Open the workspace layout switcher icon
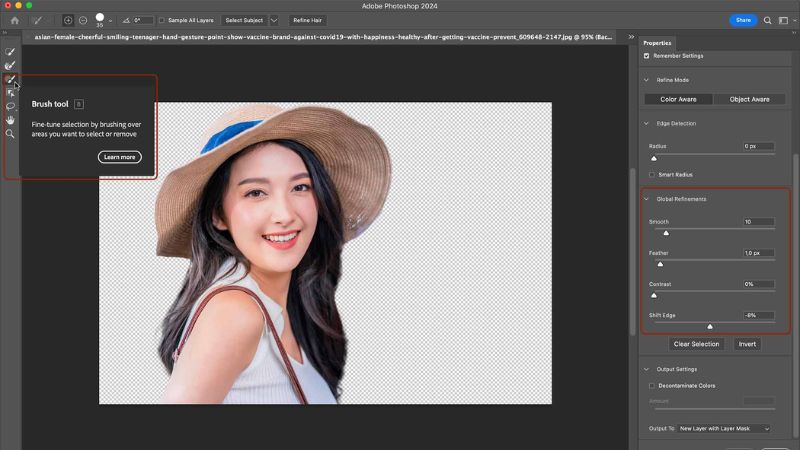This screenshot has width=800, height=450. tap(783, 20)
